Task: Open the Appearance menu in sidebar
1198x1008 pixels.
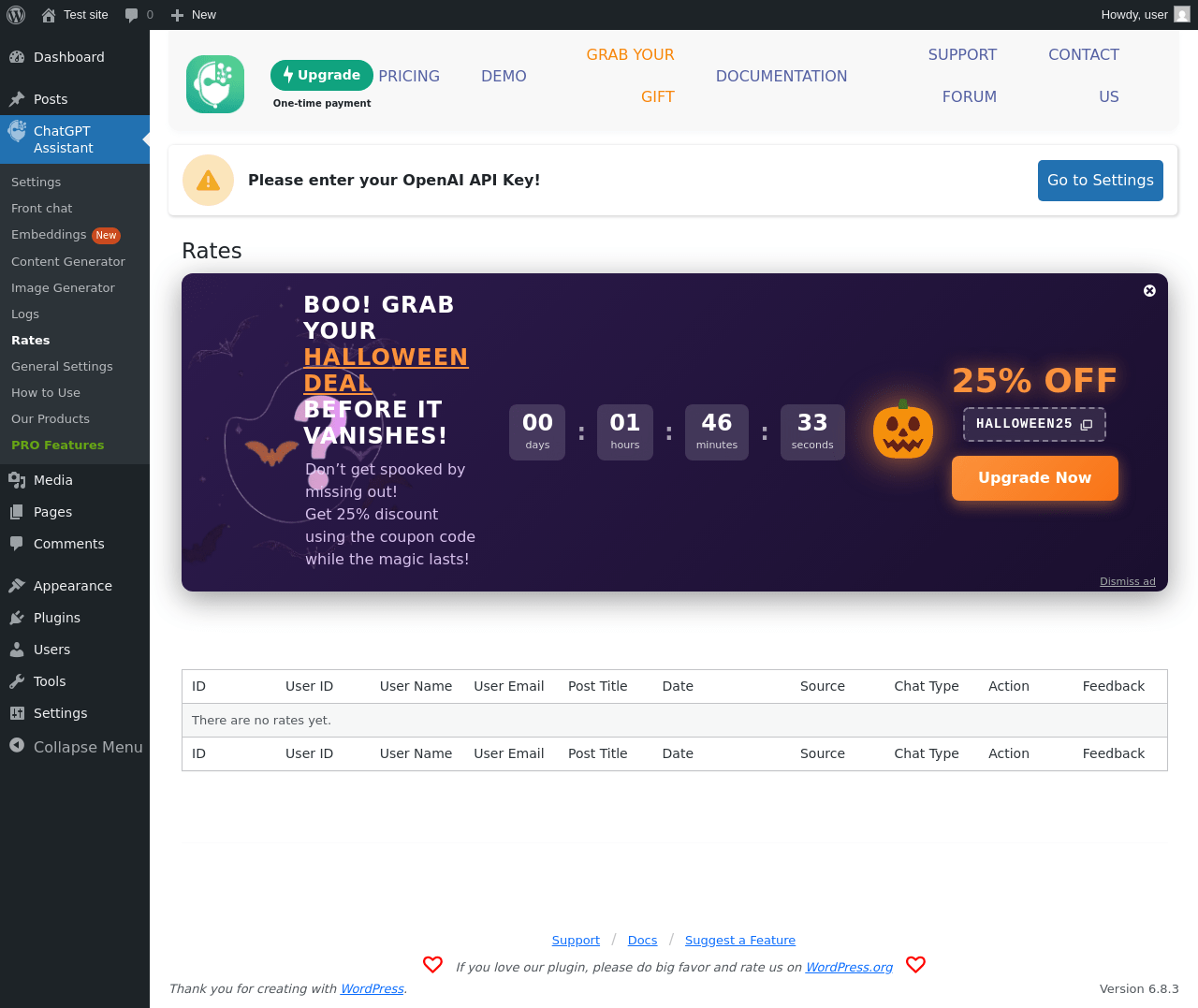Action: 73,586
